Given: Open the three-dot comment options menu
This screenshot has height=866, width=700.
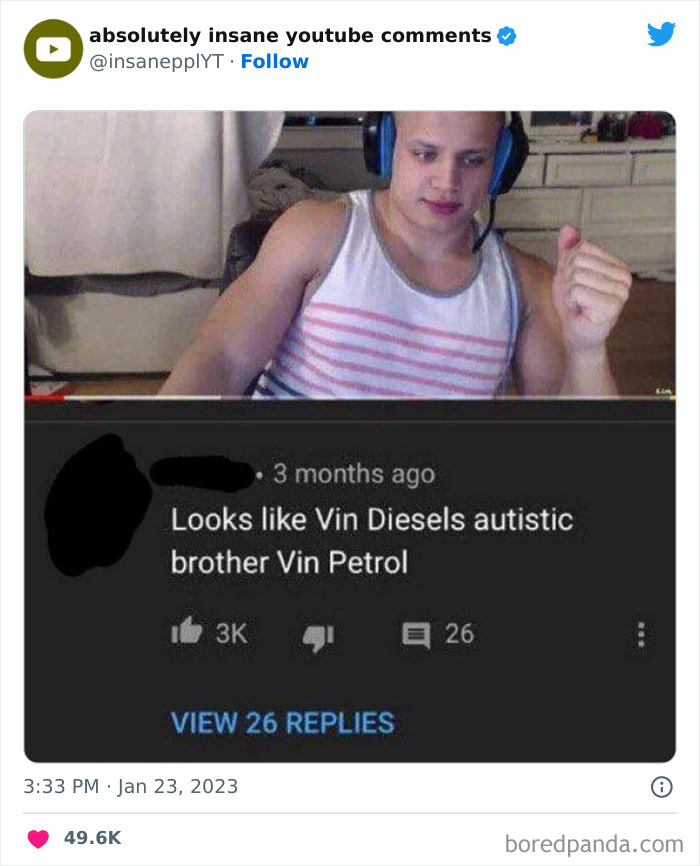Looking at the screenshot, I should [641, 635].
